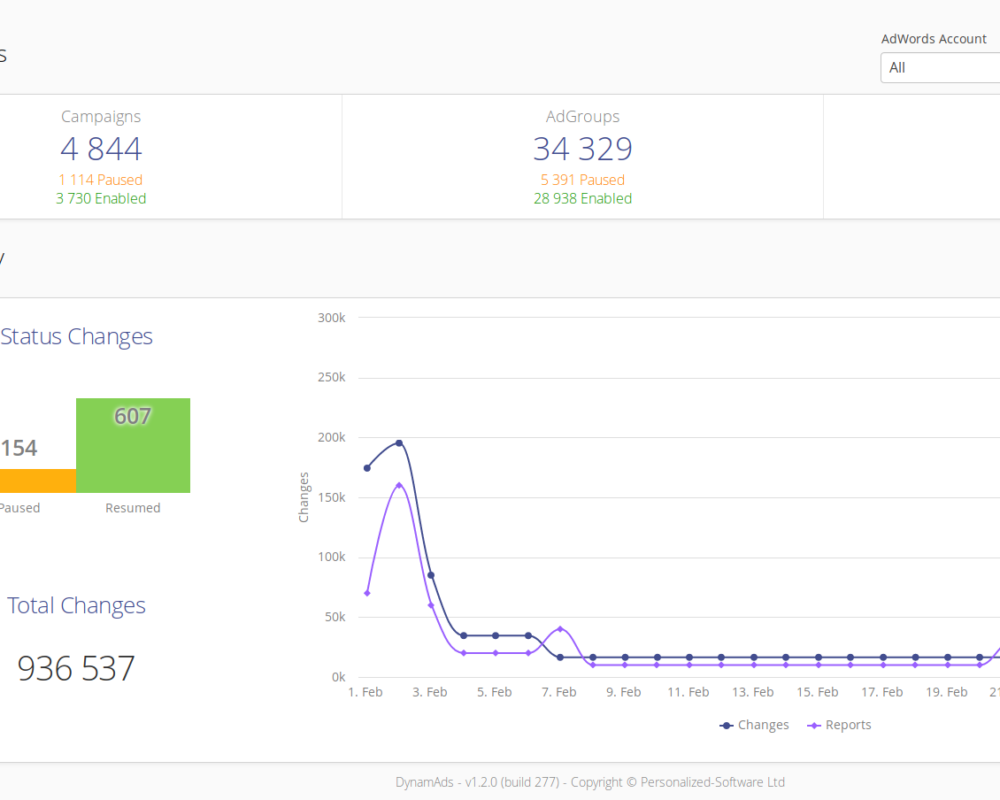Click the first Reports data point at 1. Feb

pos(367,593)
